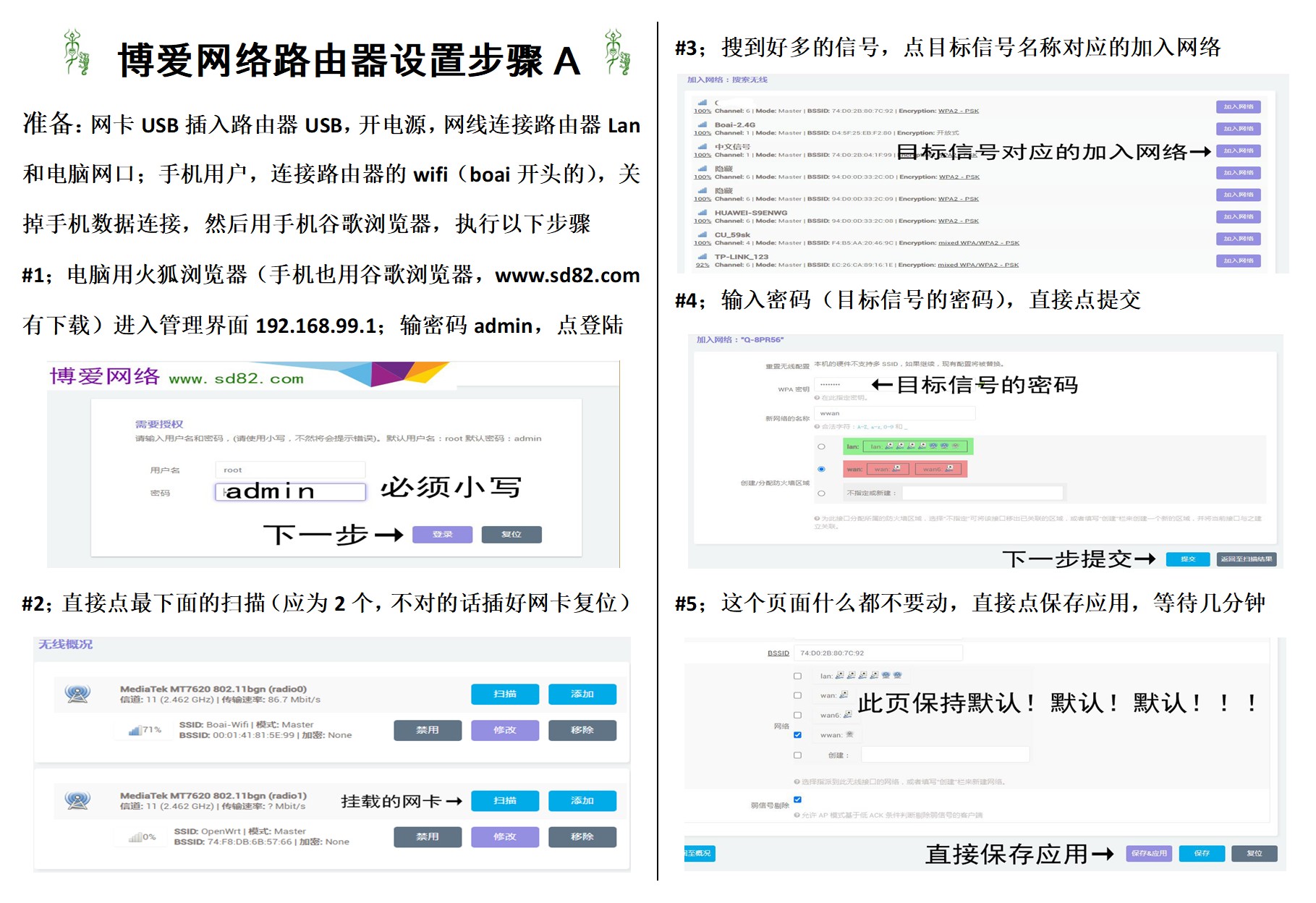
Task: Uncheck the wwan network checkbox
Action: [x=797, y=734]
